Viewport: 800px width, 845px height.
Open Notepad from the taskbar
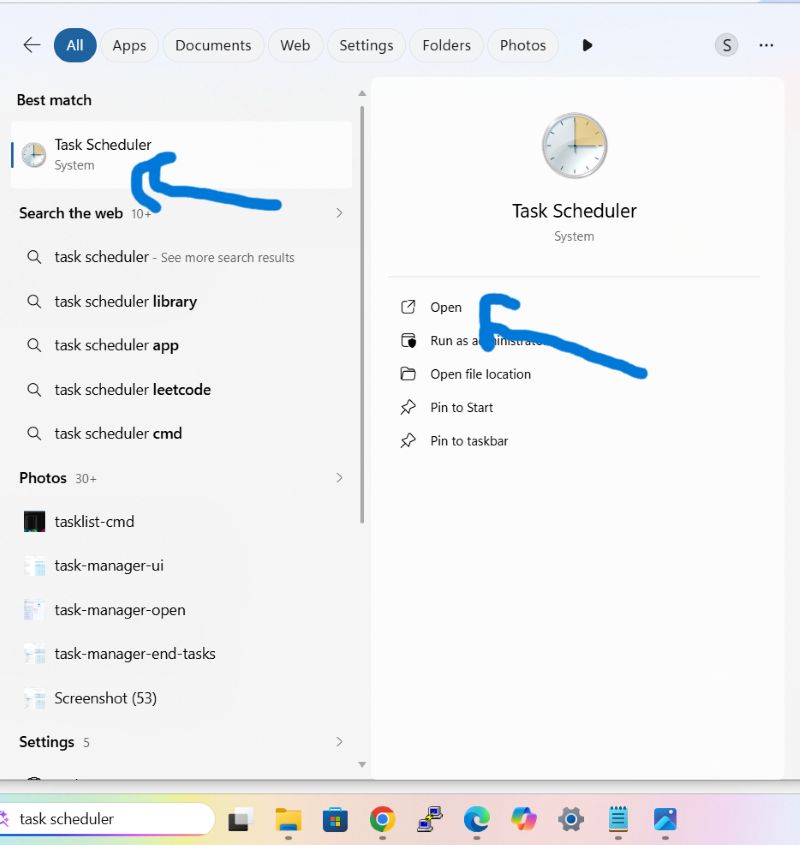click(618, 819)
